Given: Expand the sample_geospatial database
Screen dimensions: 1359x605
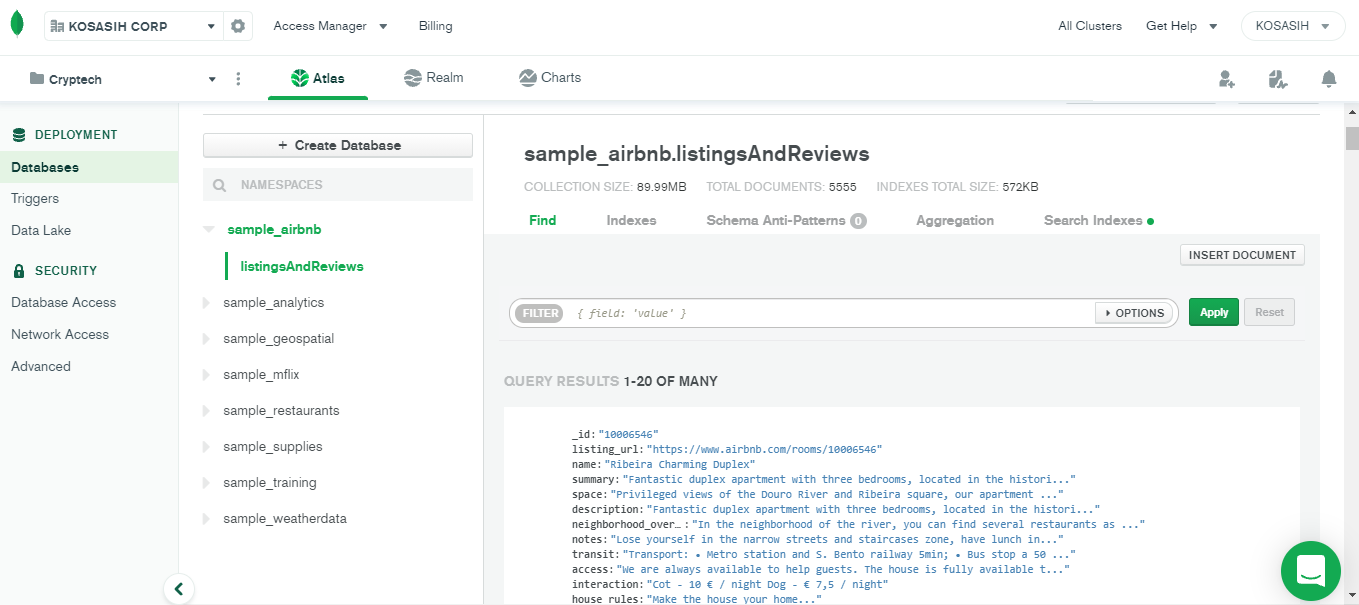Looking at the screenshot, I should pos(207,339).
